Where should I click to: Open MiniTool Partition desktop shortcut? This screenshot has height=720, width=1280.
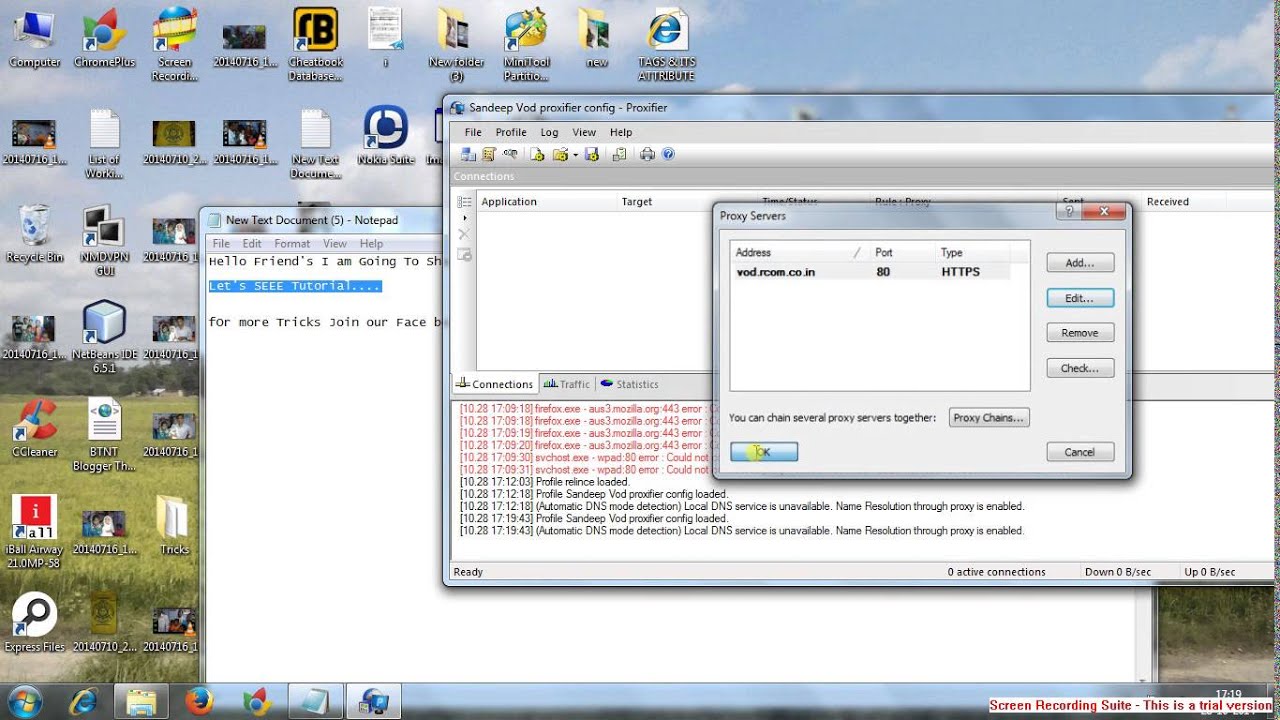pyautogui.click(x=526, y=45)
